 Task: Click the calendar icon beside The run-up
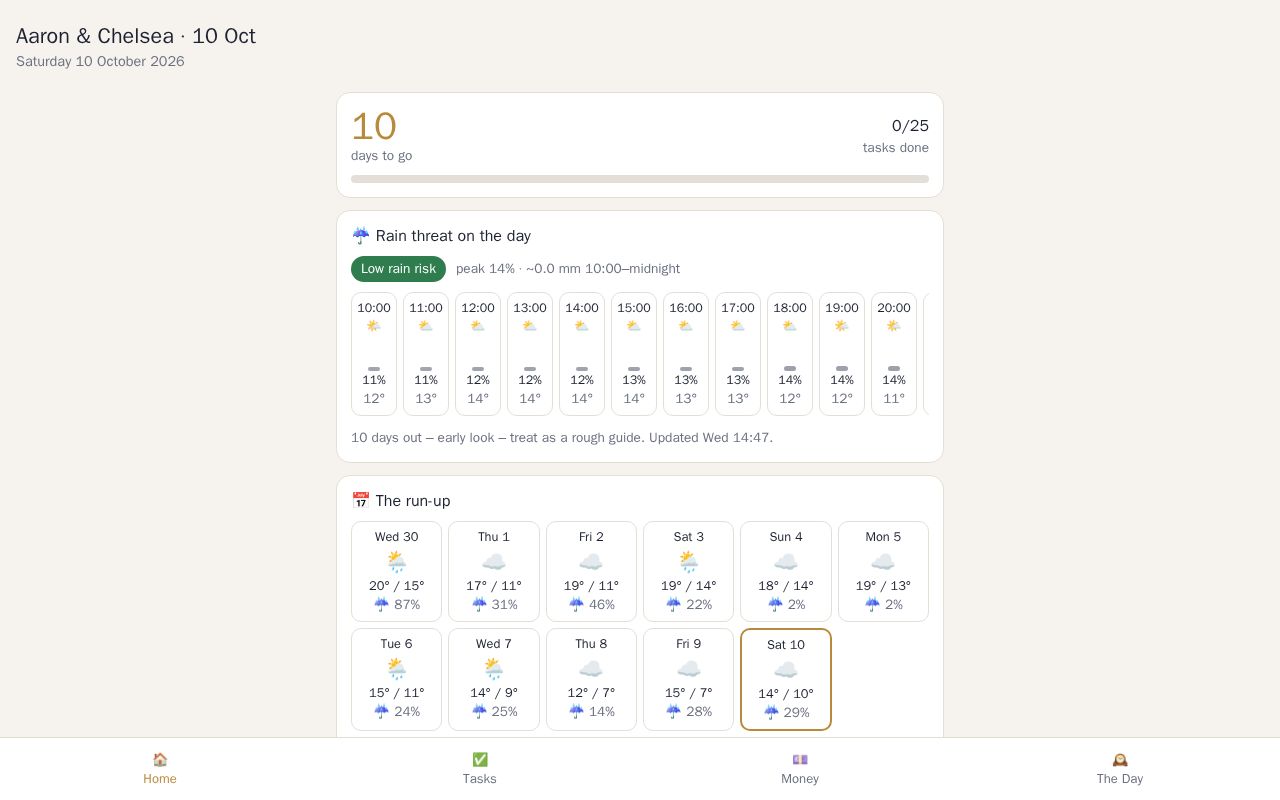tap(361, 501)
